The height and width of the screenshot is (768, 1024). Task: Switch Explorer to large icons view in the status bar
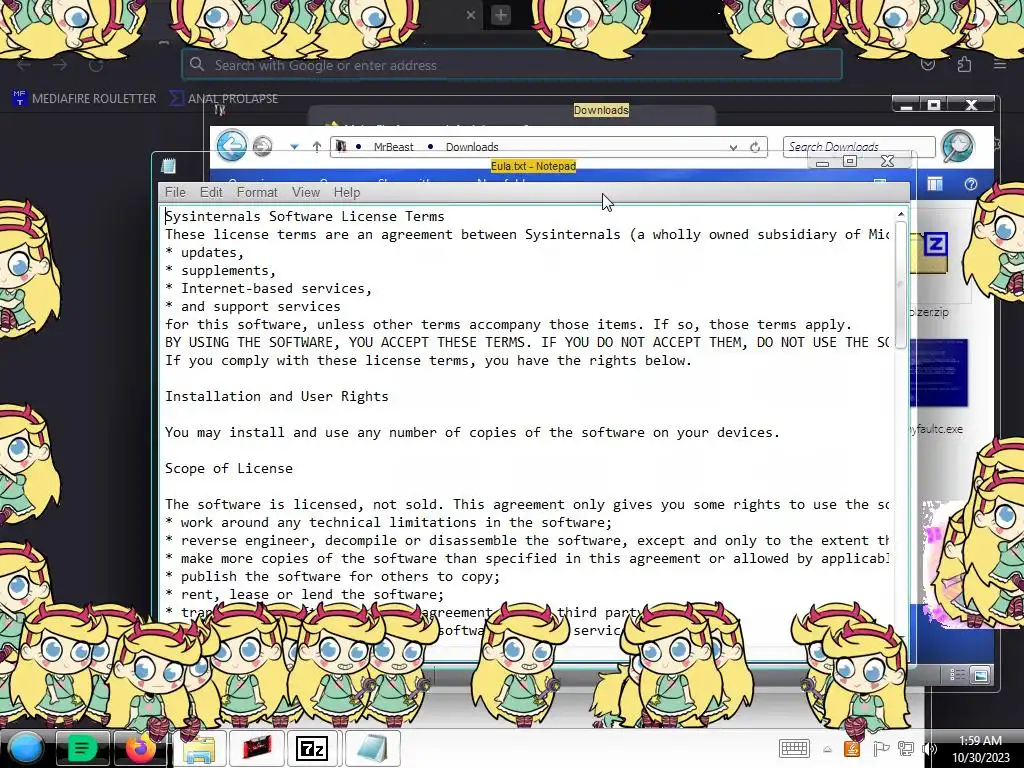tap(980, 675)
